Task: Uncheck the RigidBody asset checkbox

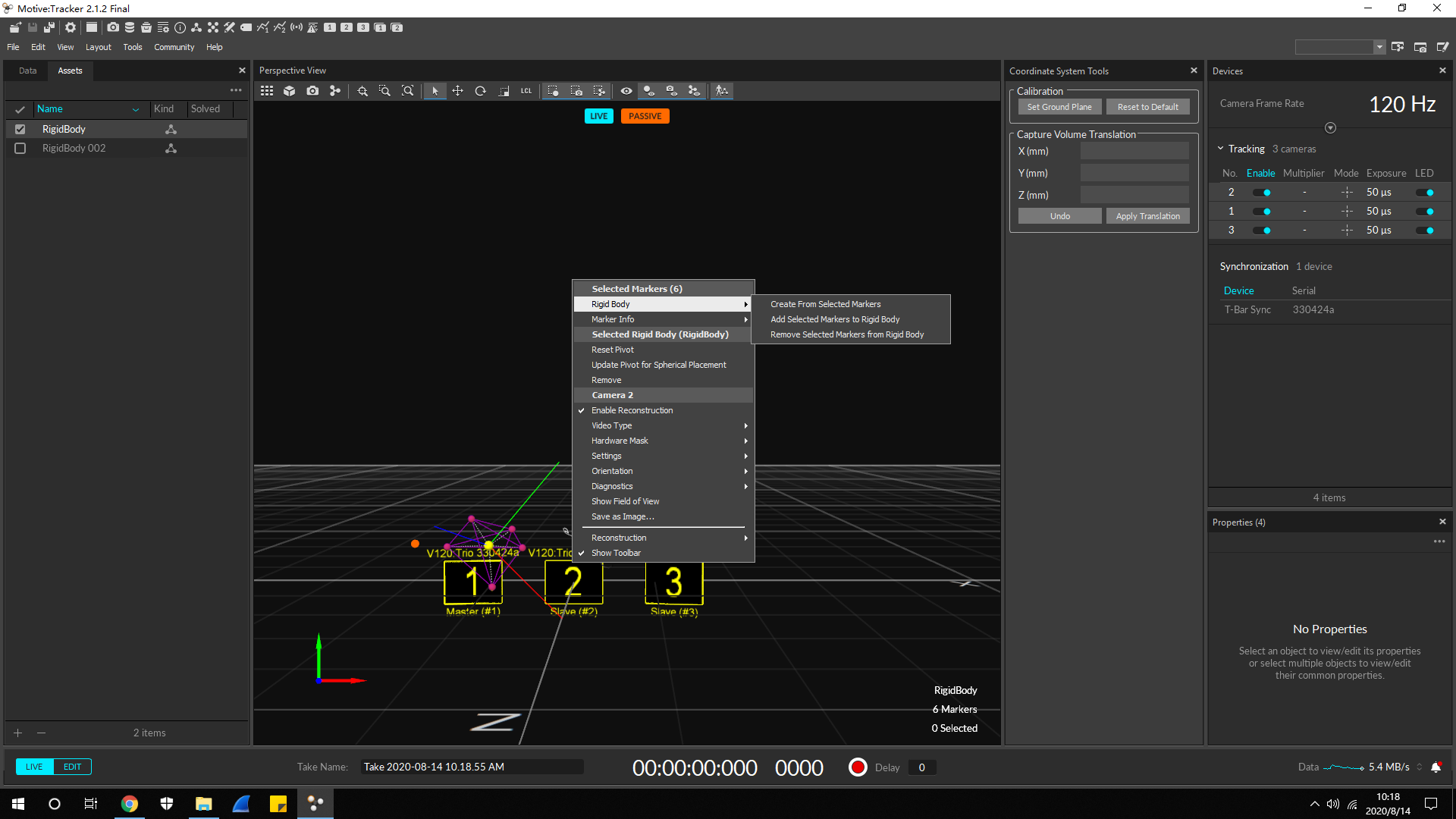Action: (20, 129)
